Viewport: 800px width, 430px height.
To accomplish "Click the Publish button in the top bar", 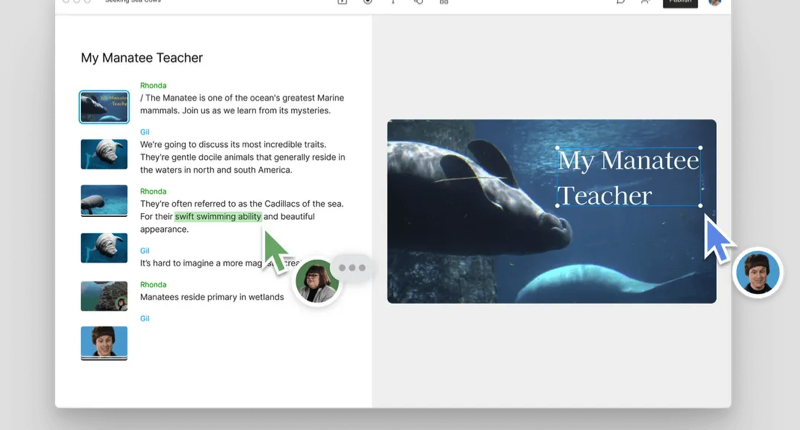I will point(680,3).
